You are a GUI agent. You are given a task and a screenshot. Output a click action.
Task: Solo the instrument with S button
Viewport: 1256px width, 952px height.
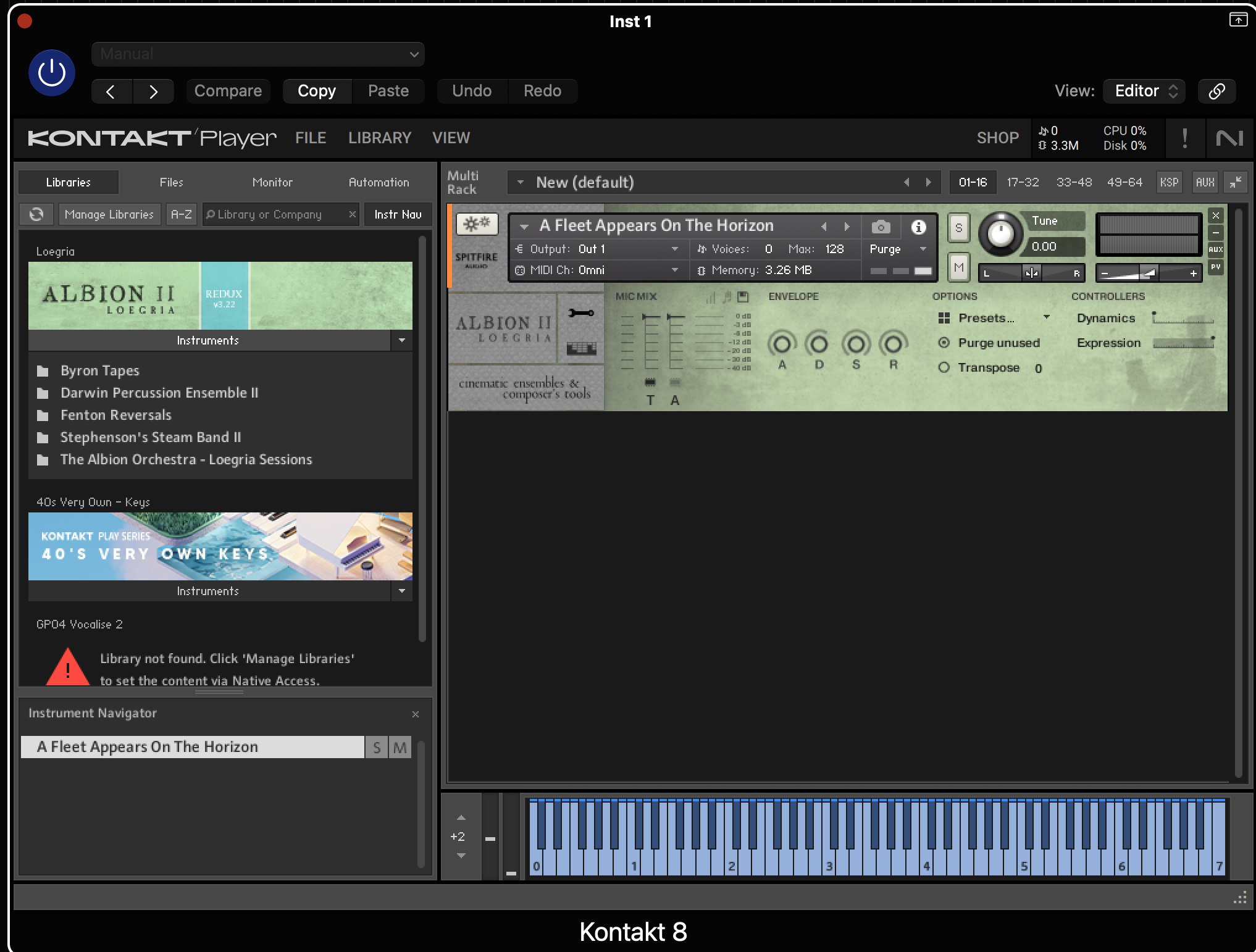coord(958,227)
